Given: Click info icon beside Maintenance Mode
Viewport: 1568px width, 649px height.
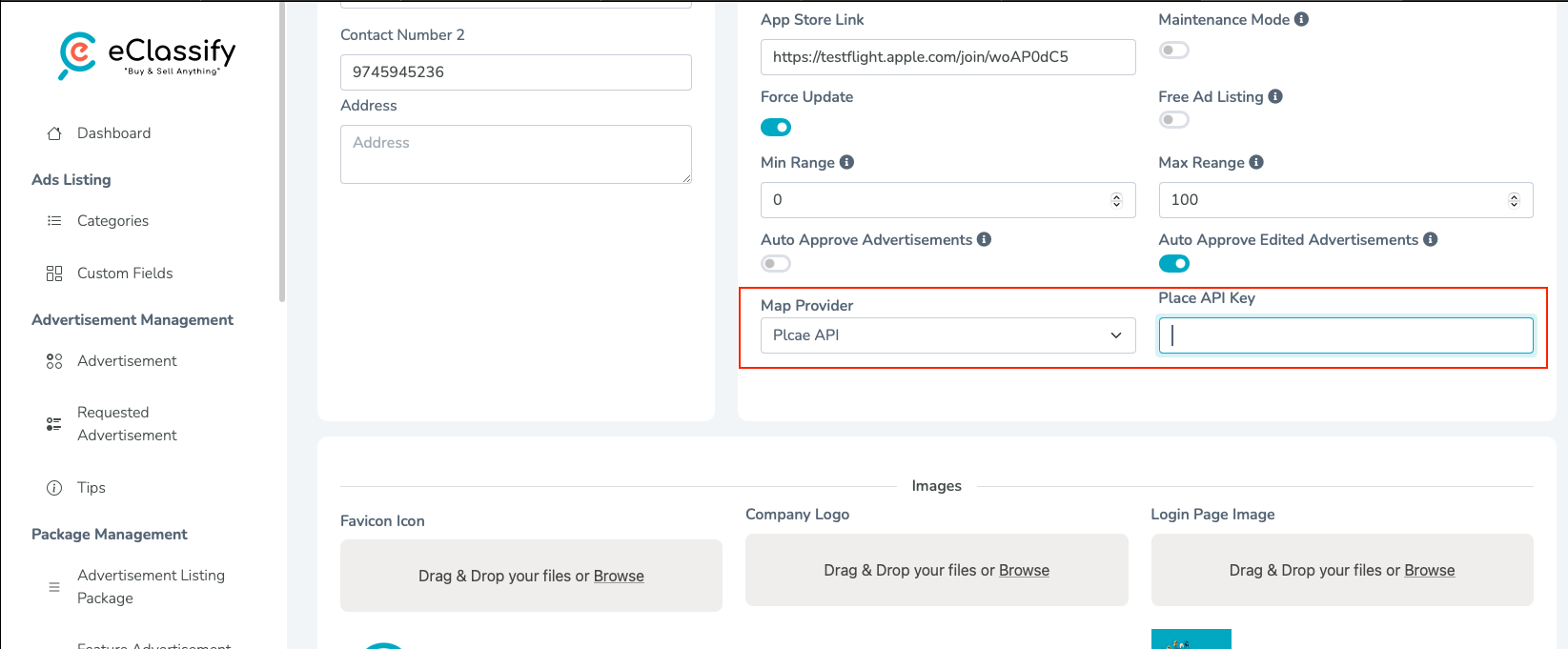Looking at the screenshot, I should tap(1301, 19).
